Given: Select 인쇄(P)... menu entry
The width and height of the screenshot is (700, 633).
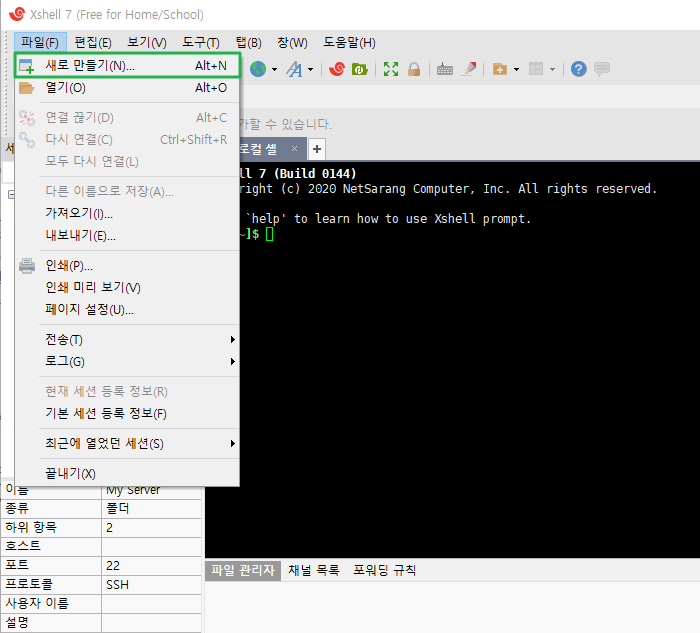Looking at the screenshot, I should tap(128, 266).
